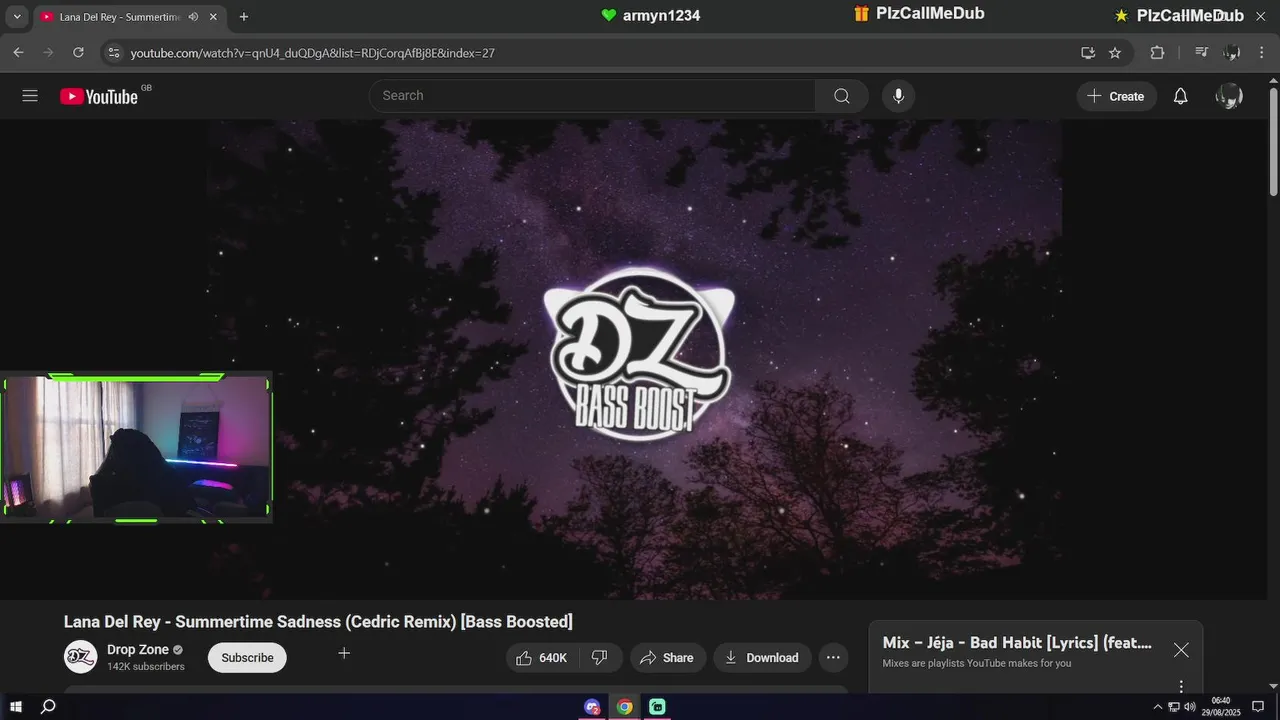Open network status in system tray
This screenshot has height=720, width=1280.
click(x=1174, y=707)
